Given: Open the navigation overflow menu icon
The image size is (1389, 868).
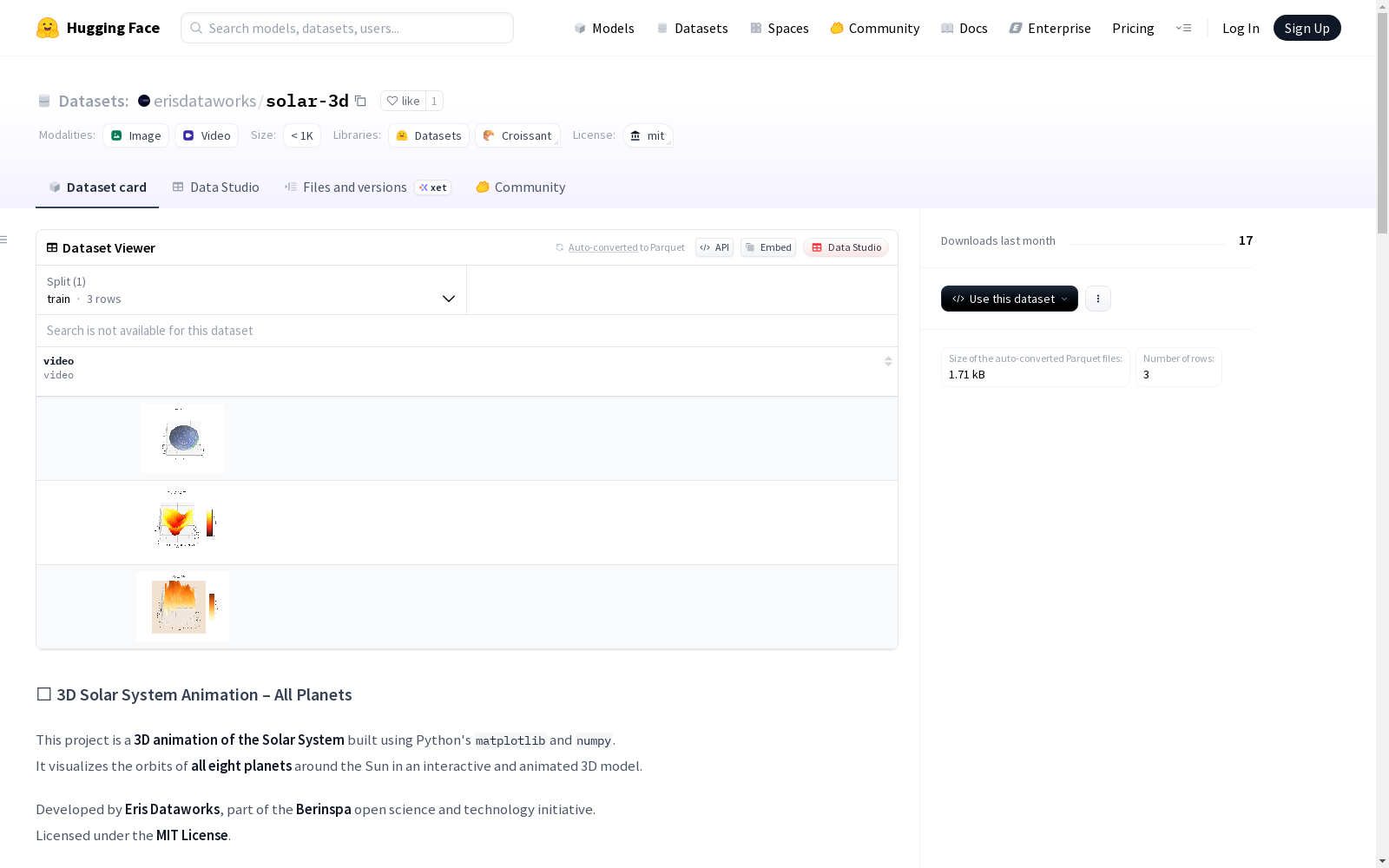Looking at the screenshot, I should [1183, 28].
